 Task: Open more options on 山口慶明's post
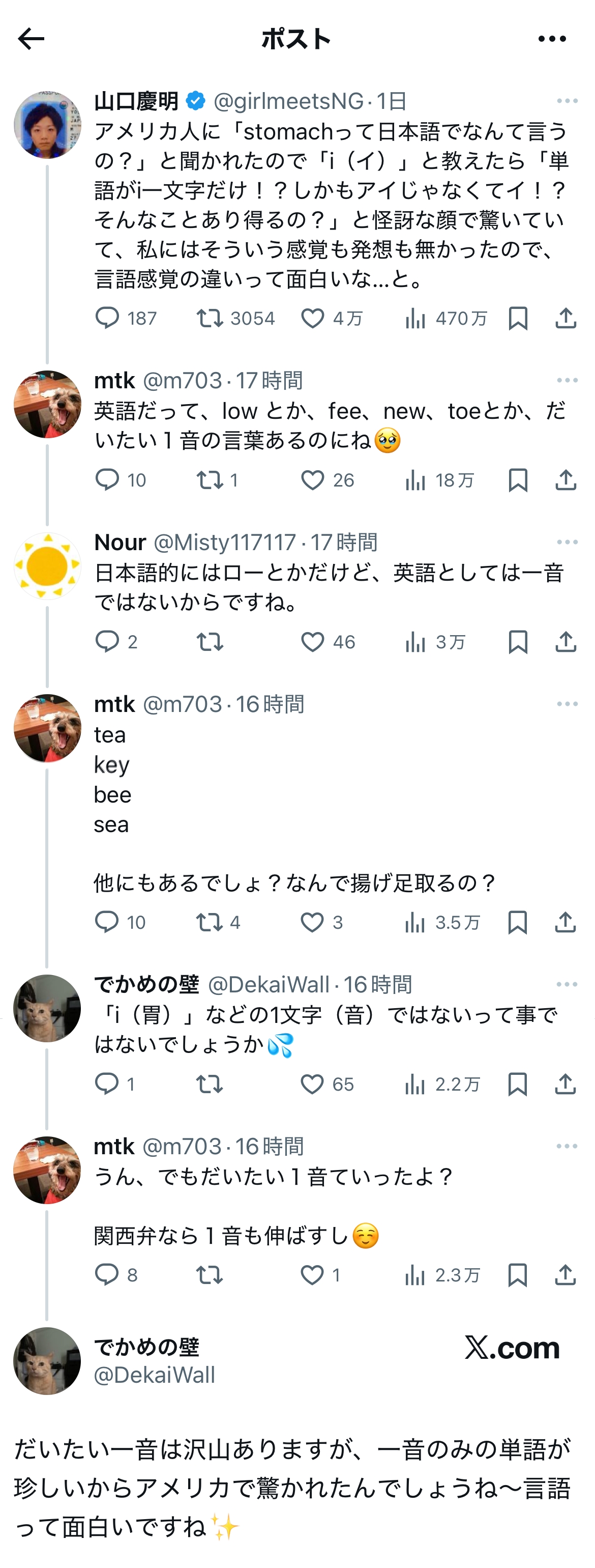567,101
